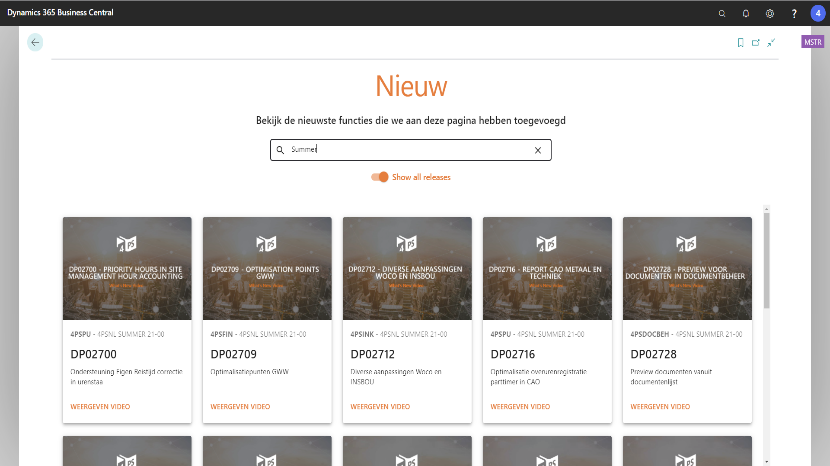Click the Show all releases label
The height and width of the screenshot is (466, 830).
click(421, 177)
